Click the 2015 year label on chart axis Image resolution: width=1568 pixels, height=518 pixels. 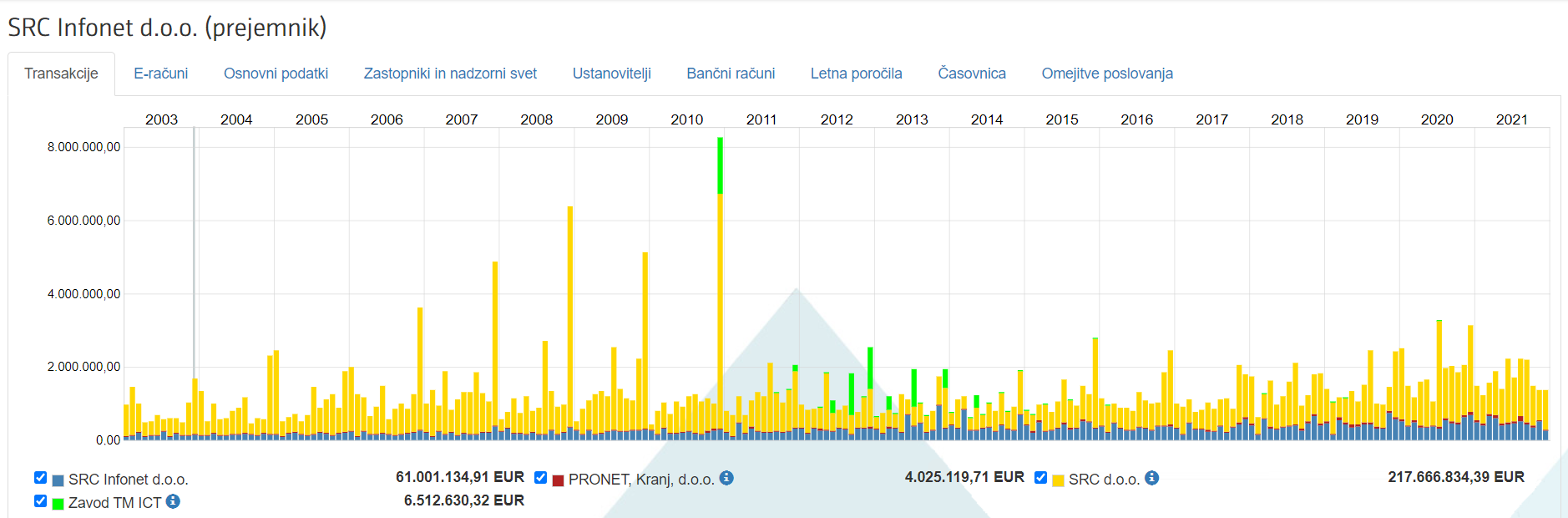[1061, 119]
